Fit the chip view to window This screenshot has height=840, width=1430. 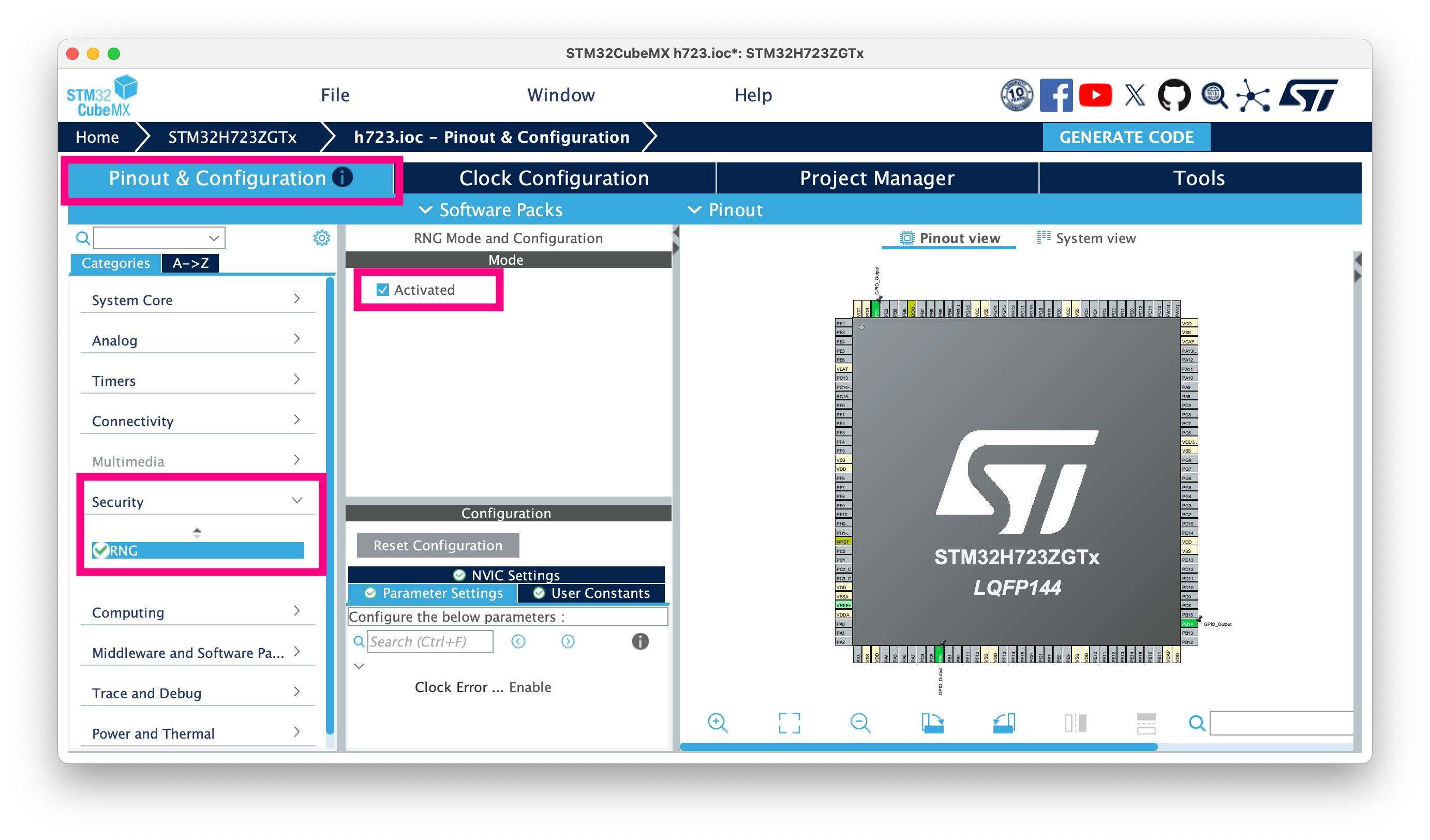pyautogui.click(x=789, y=723)
